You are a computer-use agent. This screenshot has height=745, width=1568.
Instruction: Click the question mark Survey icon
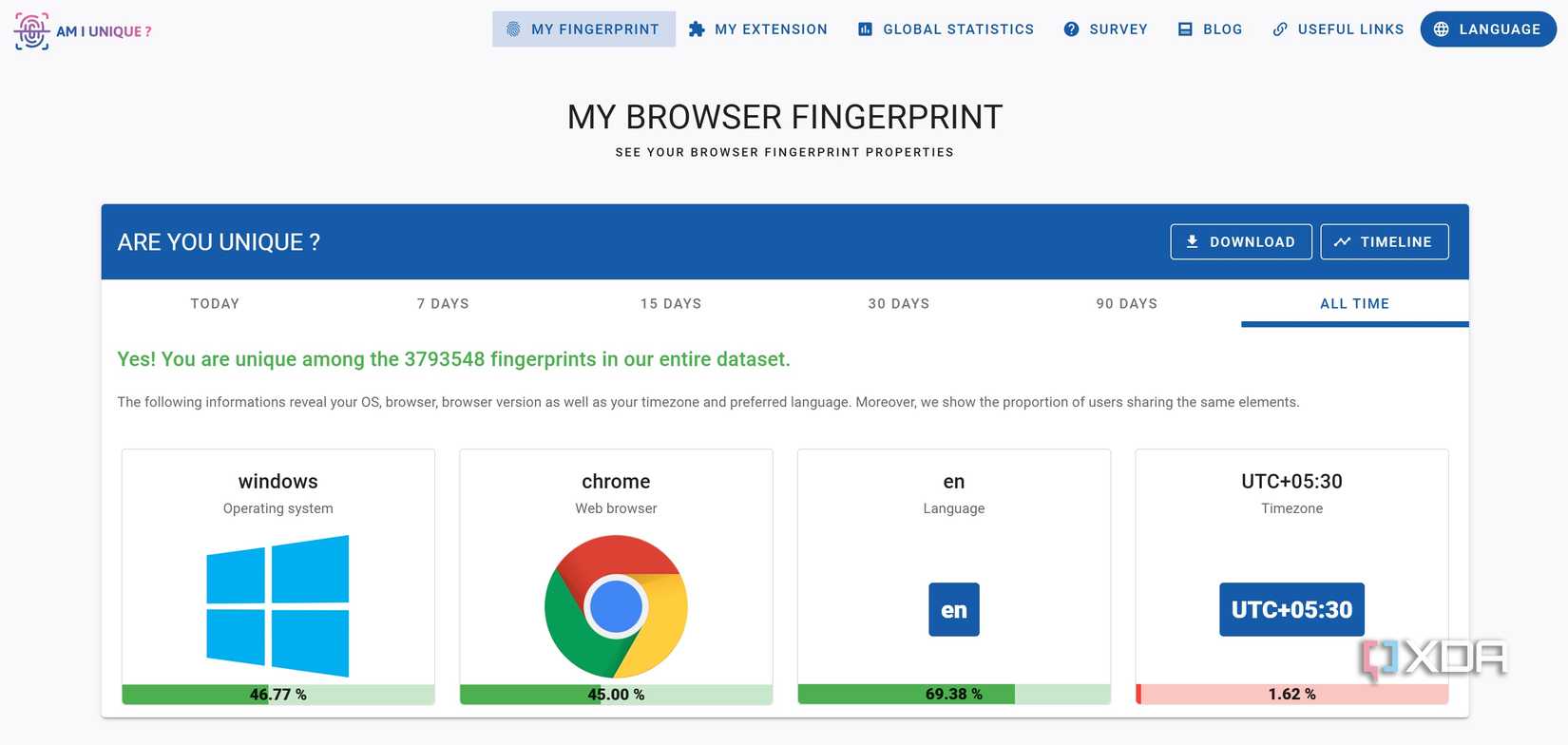pos(1071,29)
